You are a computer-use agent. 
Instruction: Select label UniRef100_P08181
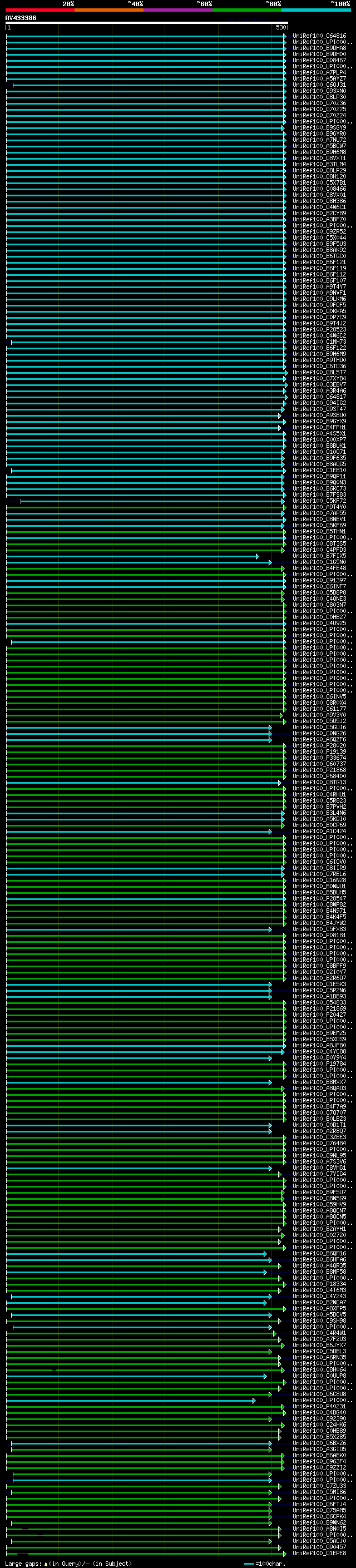tap(319, 935)
